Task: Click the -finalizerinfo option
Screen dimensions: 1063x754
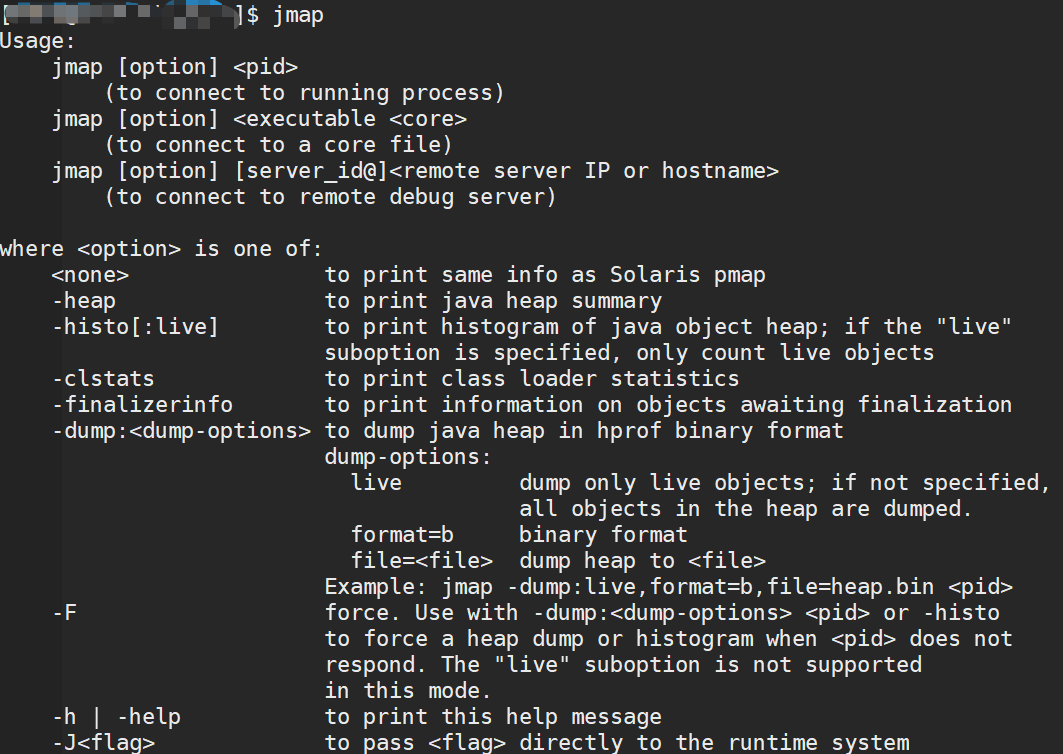Action: (142, 405)
